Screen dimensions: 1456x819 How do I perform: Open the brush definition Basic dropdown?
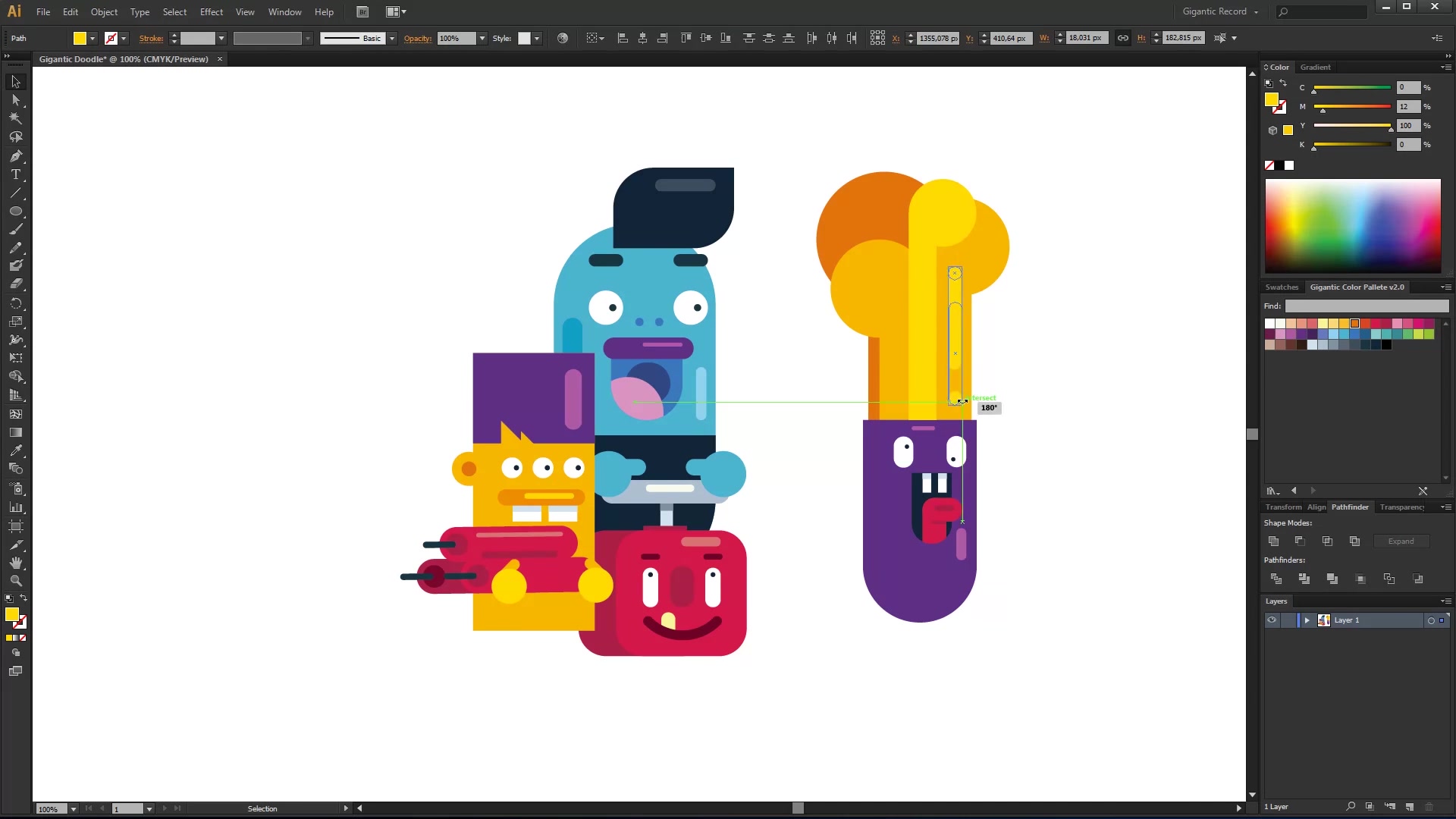click(x=392, y=38)
